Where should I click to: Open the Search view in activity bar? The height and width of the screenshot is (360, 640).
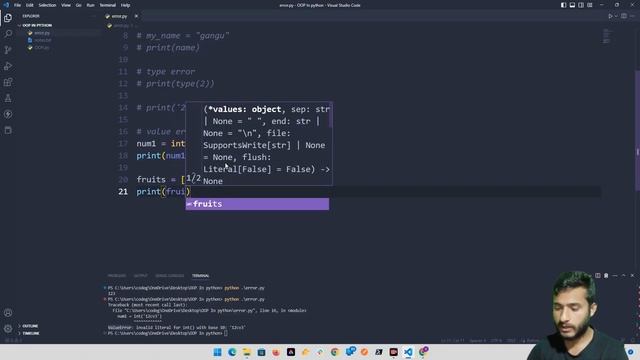tap(8, 34)
